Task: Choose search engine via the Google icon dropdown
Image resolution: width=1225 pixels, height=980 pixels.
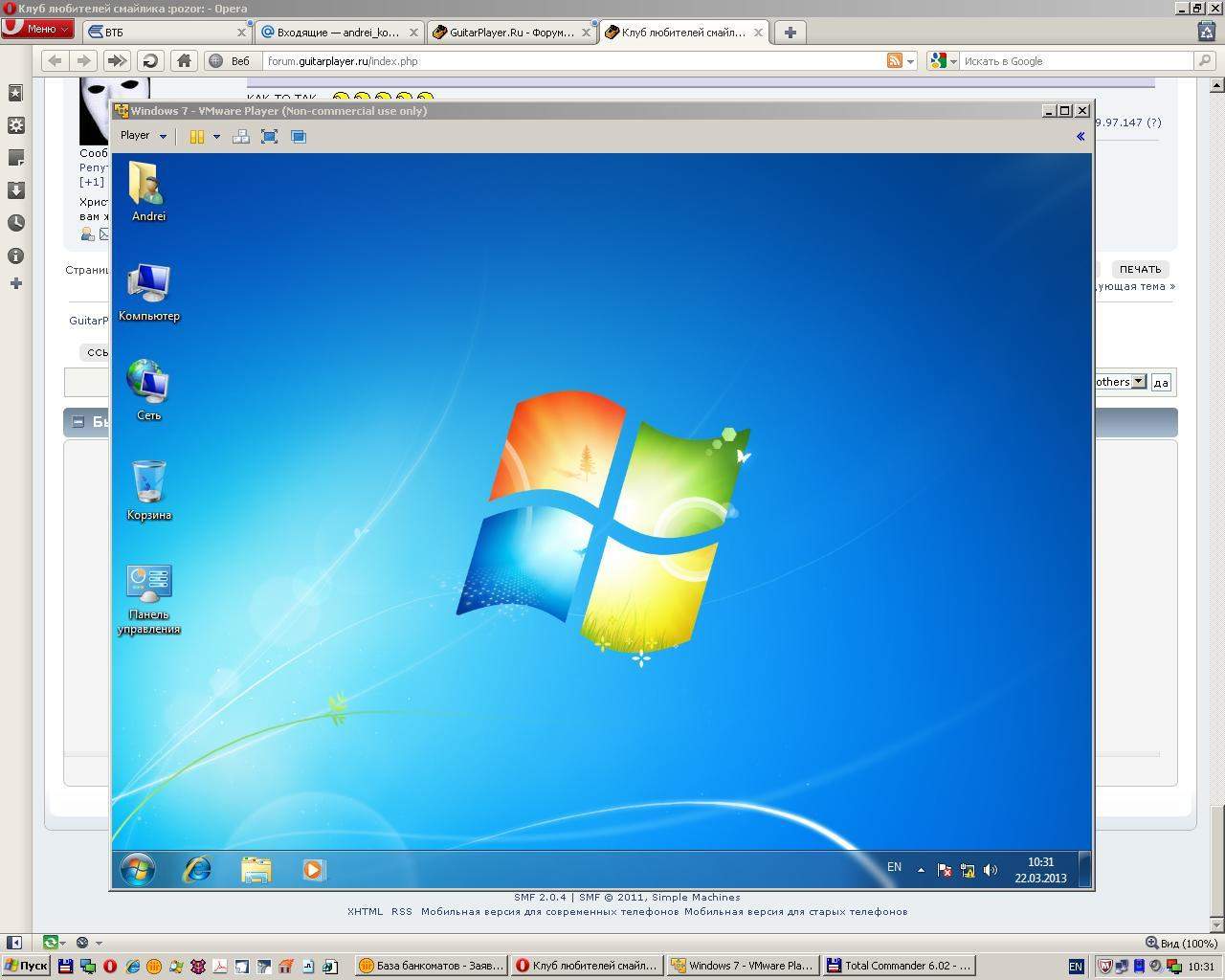Action: (944, 61)
